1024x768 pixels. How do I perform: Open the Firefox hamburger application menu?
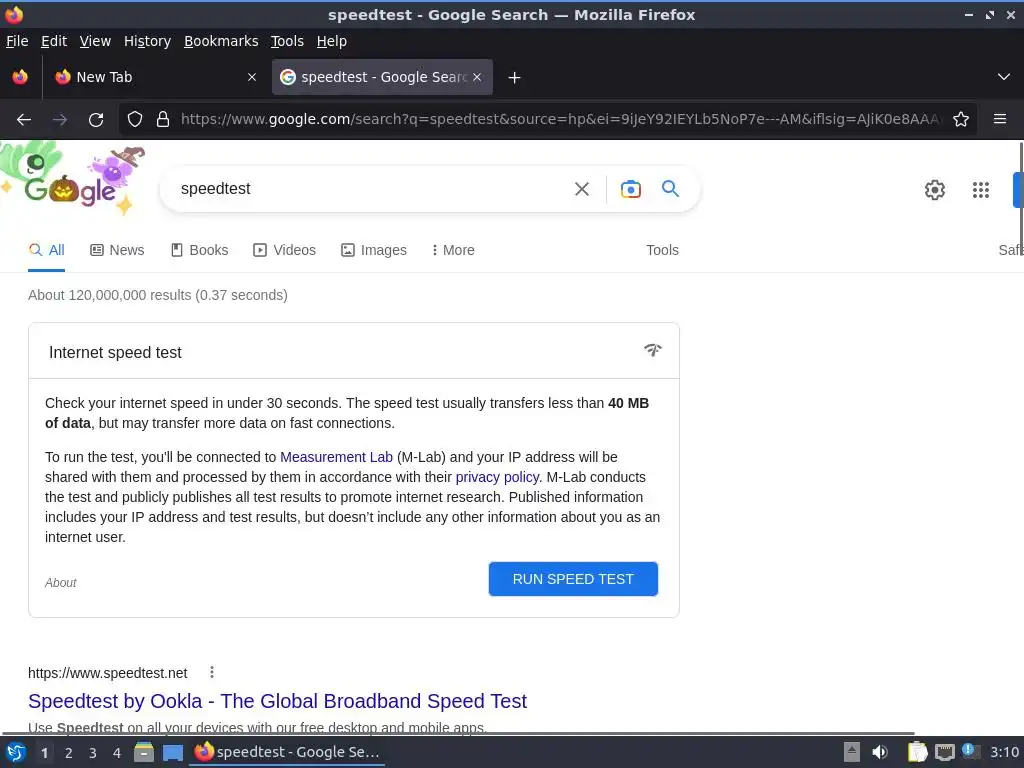click(x=999, y=119)
